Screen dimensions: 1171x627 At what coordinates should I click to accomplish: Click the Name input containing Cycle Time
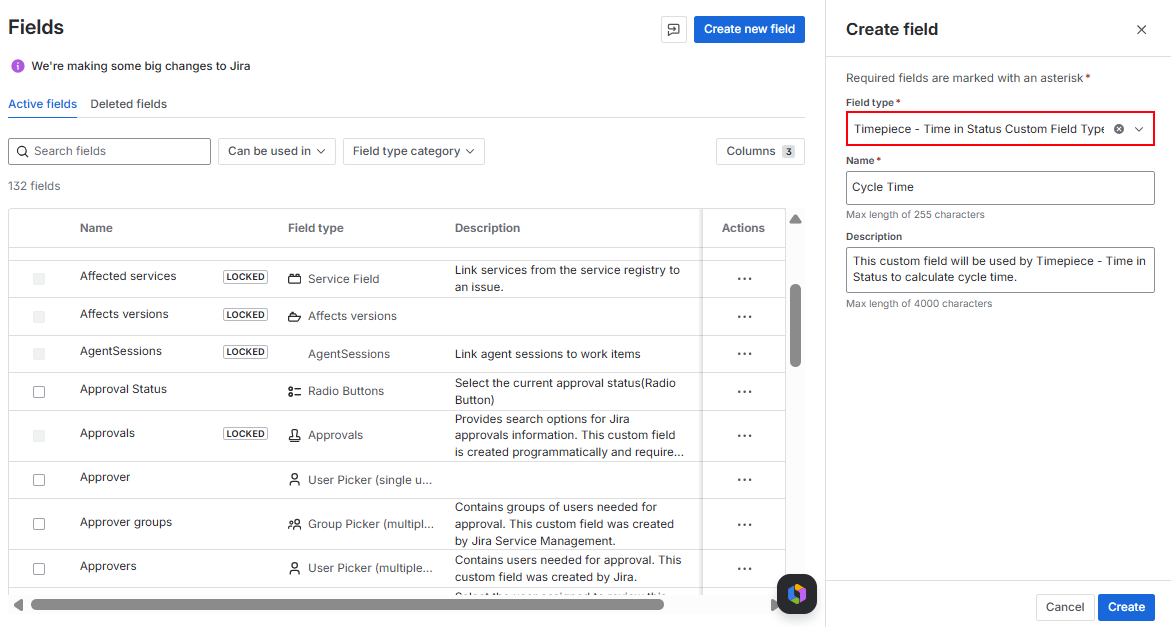click(x=1000, y=188)
